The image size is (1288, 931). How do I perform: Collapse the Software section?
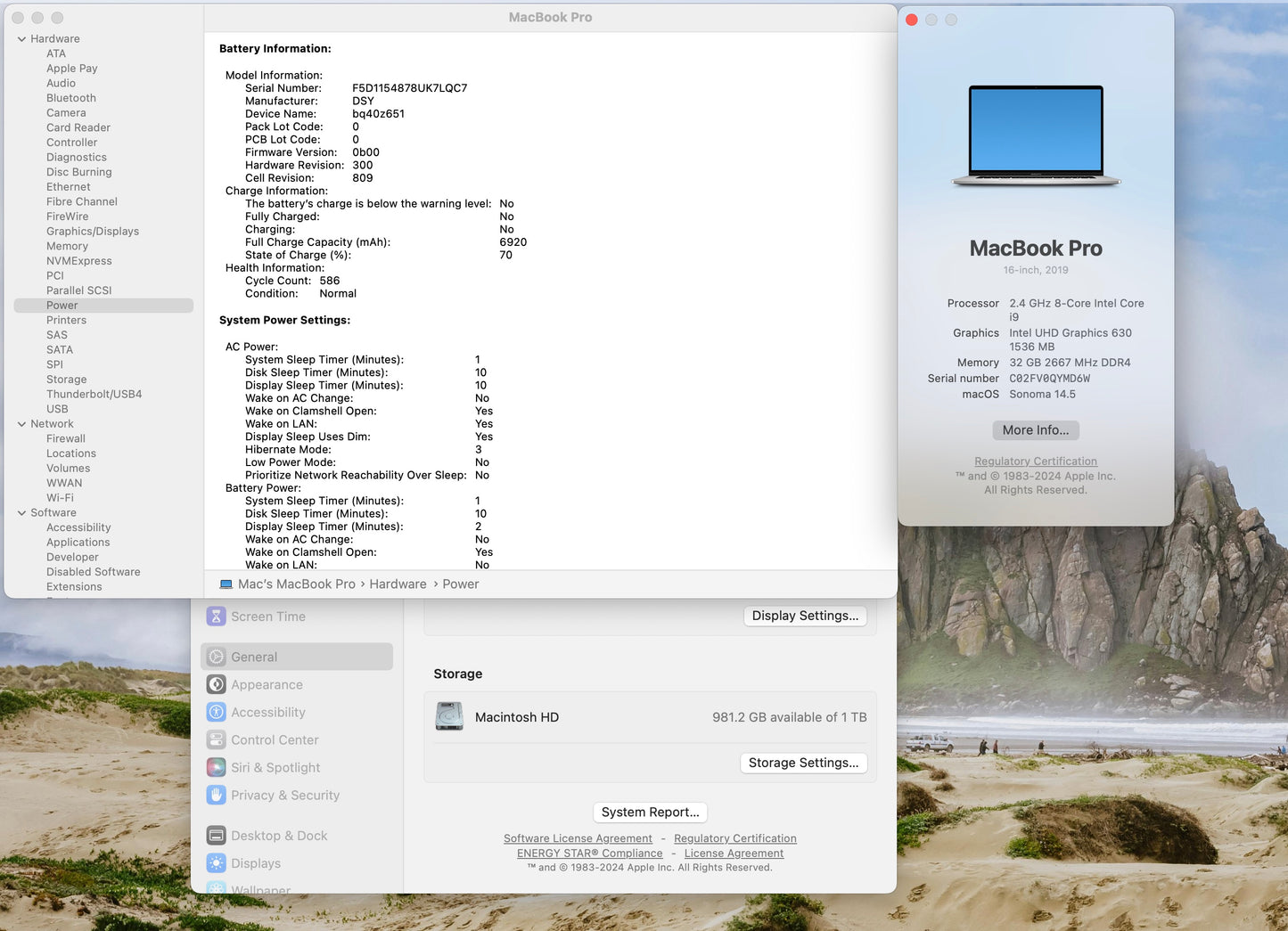pos(21,512)
